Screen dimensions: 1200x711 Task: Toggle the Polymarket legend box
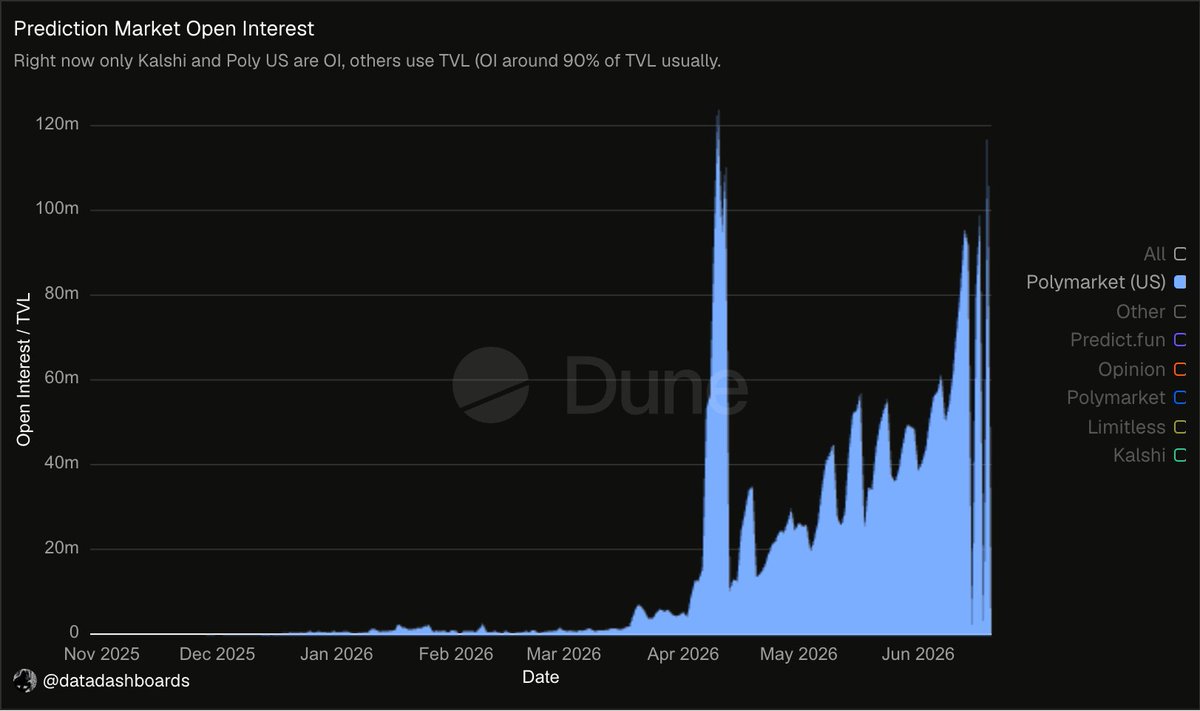[x=1180, y=398]
